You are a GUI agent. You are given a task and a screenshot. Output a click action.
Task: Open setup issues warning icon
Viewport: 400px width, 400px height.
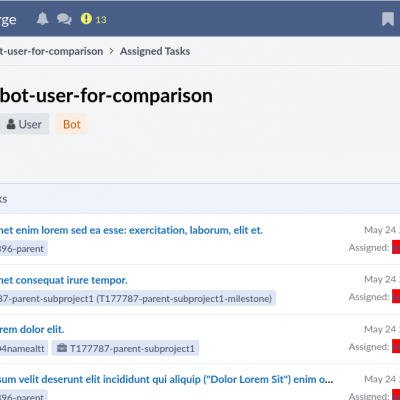[x=86, y=19]
